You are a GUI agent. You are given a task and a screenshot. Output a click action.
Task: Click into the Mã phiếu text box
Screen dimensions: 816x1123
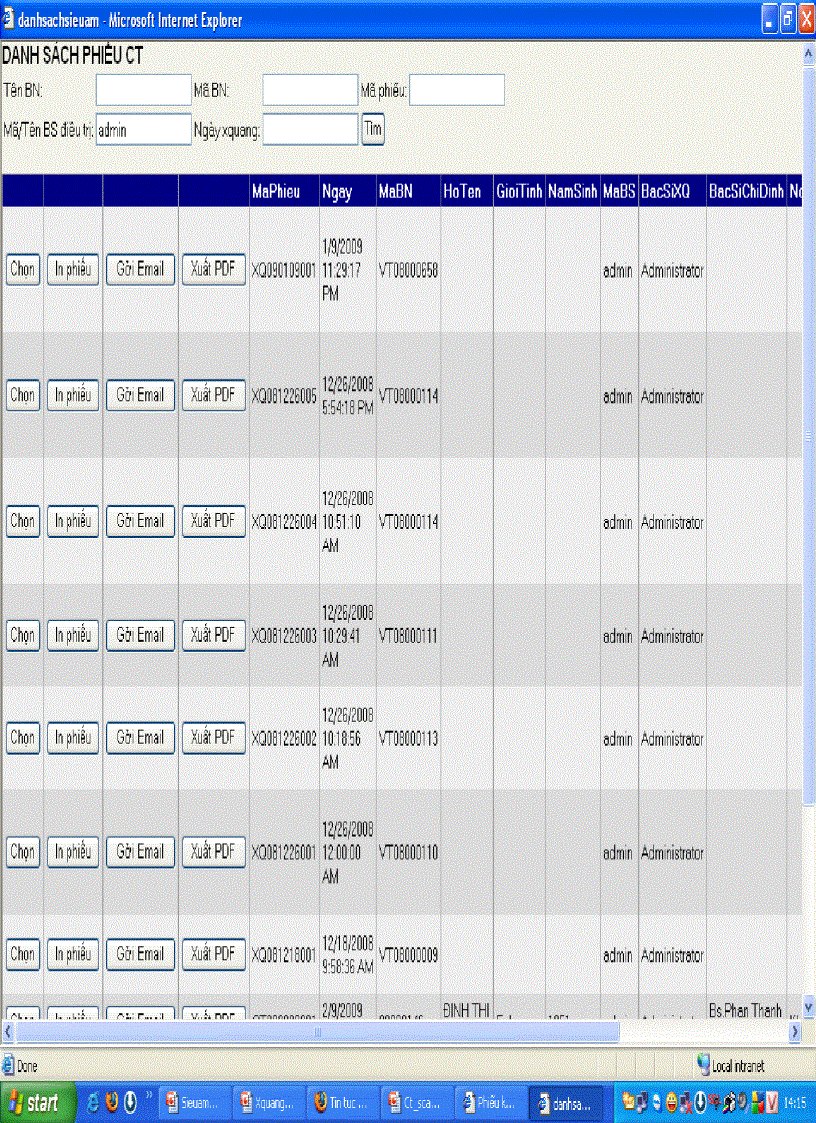coord(457,90)
